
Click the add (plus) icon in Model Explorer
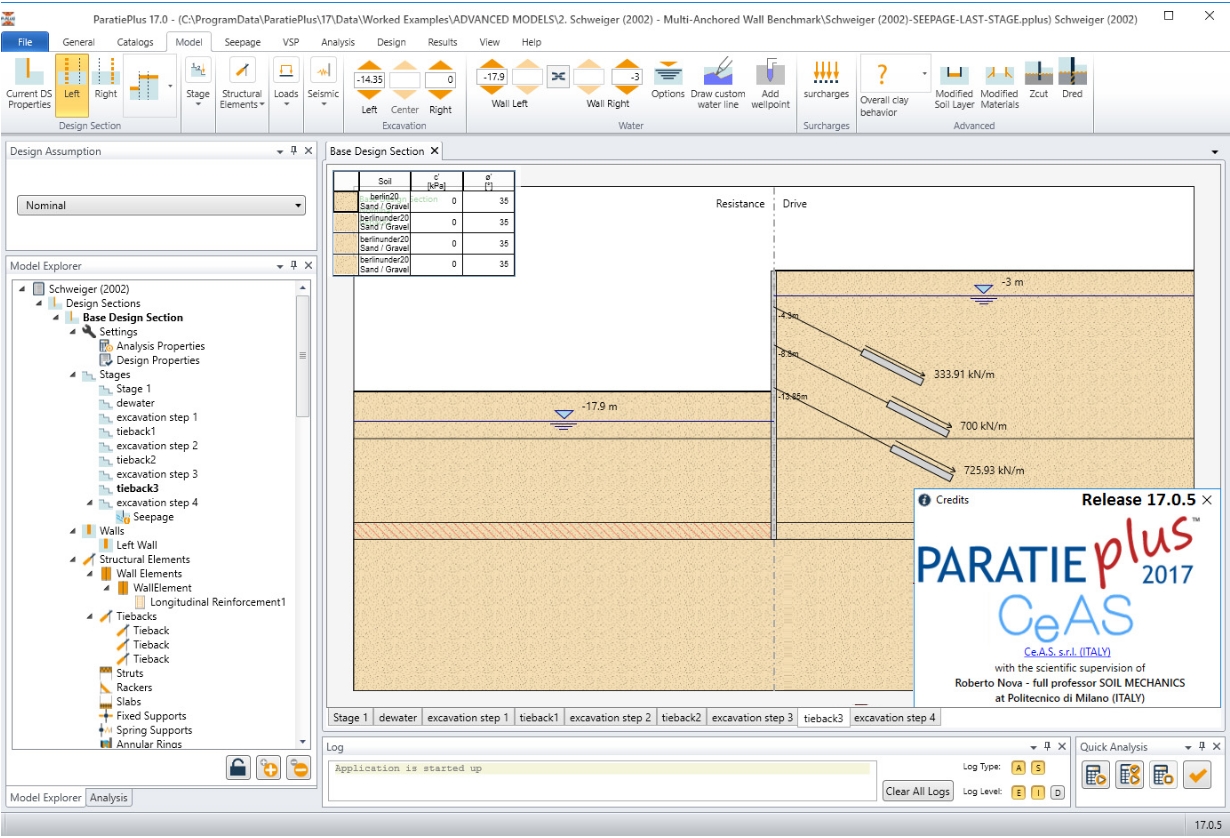tap(268, 767)
